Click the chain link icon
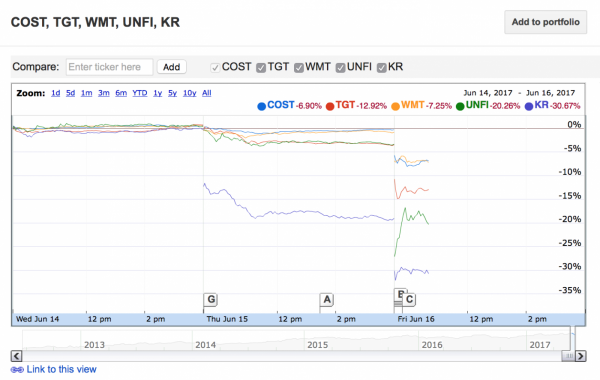This screenshot has height=380, width=600. 17,370
